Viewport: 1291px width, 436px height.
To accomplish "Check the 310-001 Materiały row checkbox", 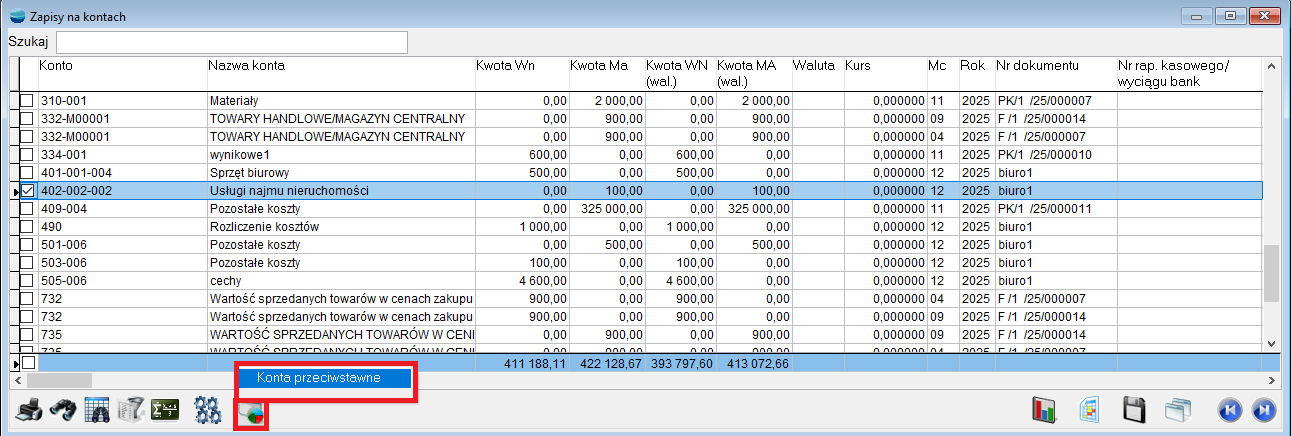I will 28,101.
